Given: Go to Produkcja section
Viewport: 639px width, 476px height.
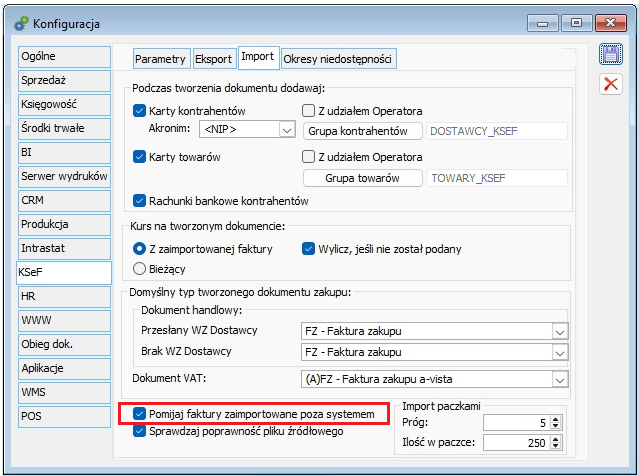Looking at the screenshot, I should [64, 225].
